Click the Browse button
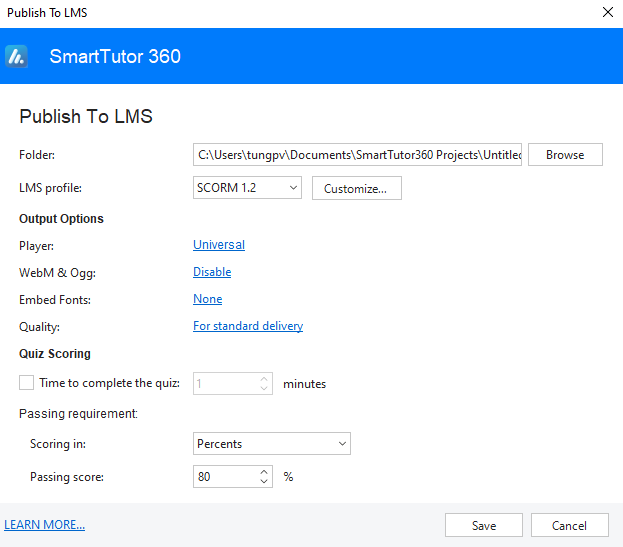The width and height of the screenshot is (623, 547). [565, 155]
